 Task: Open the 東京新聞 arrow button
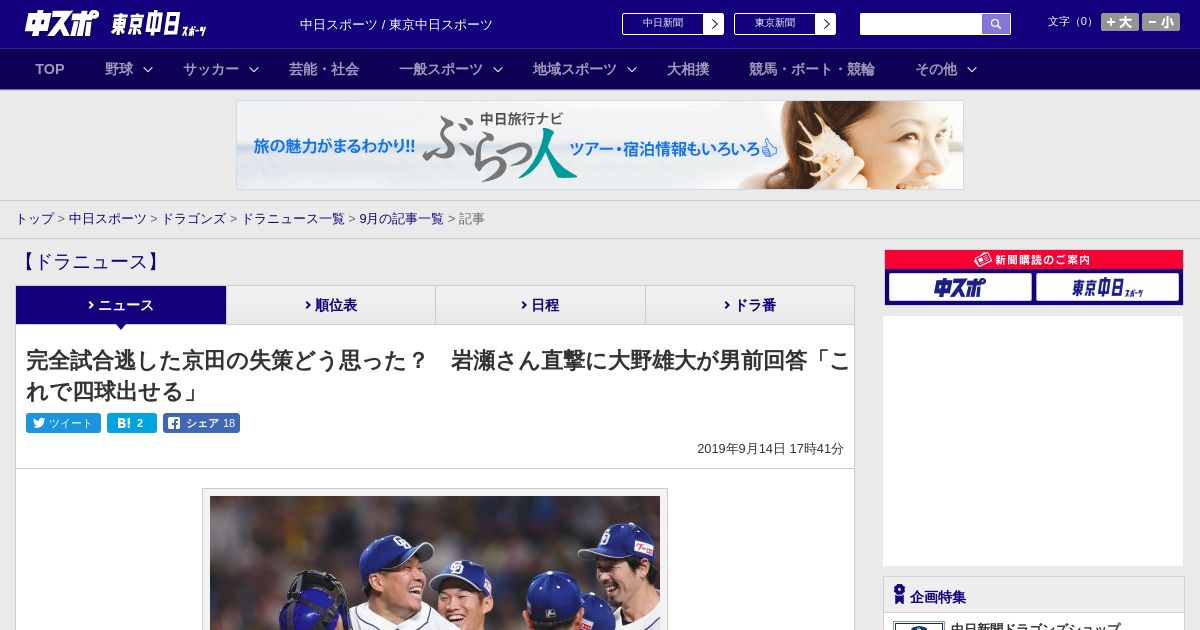(x=825, y=24)
